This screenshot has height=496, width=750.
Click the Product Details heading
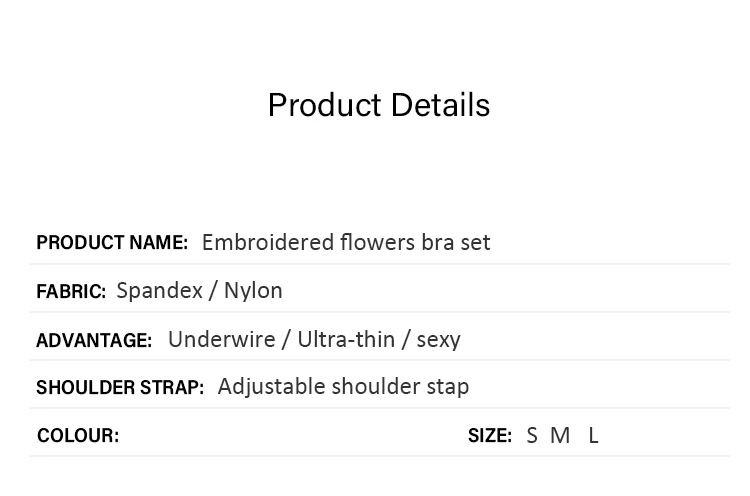[379, 105]
